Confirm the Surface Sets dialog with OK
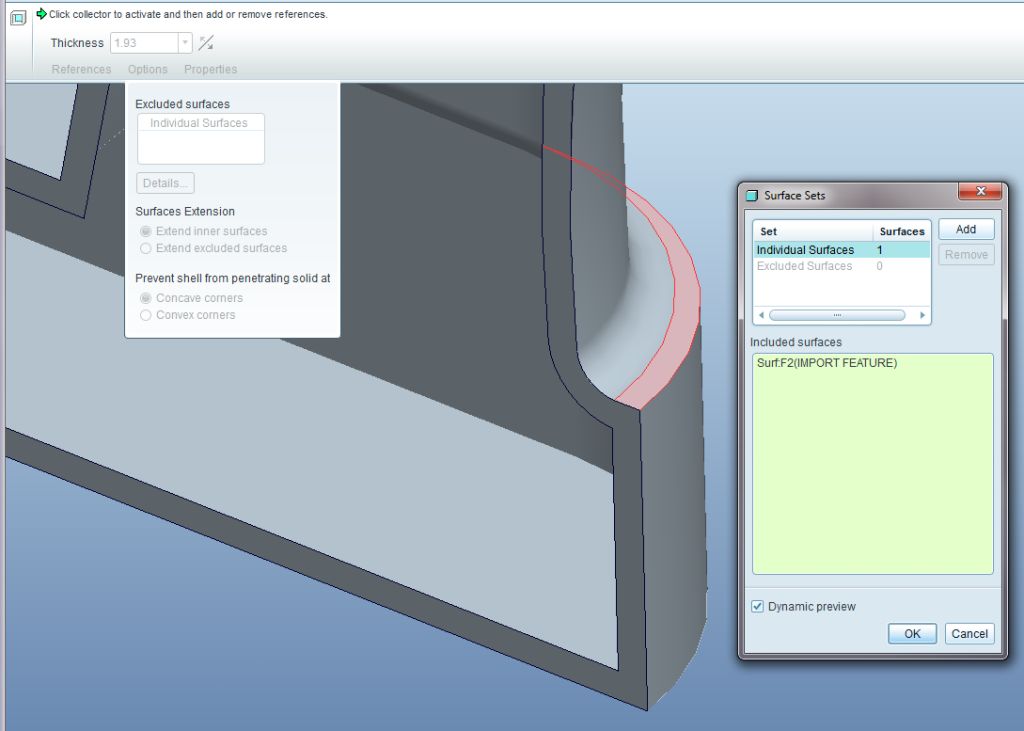The height and width of the screenshot is (731, 1024). (911, 633)
